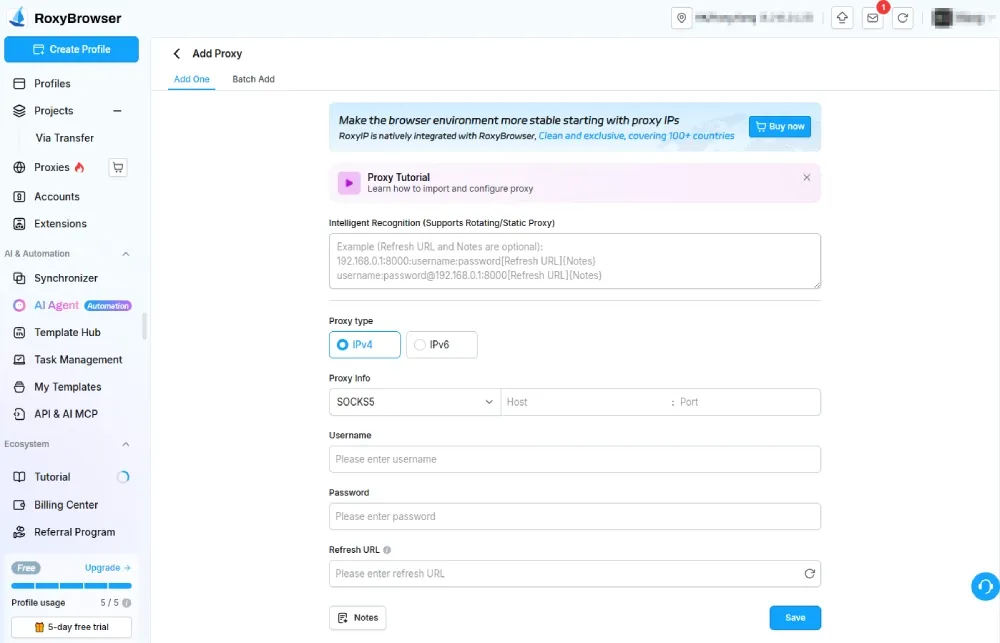Screen dimensions: 1000x643
Task: Click the Accounts sidebar icon
Action: click(19, 196)
